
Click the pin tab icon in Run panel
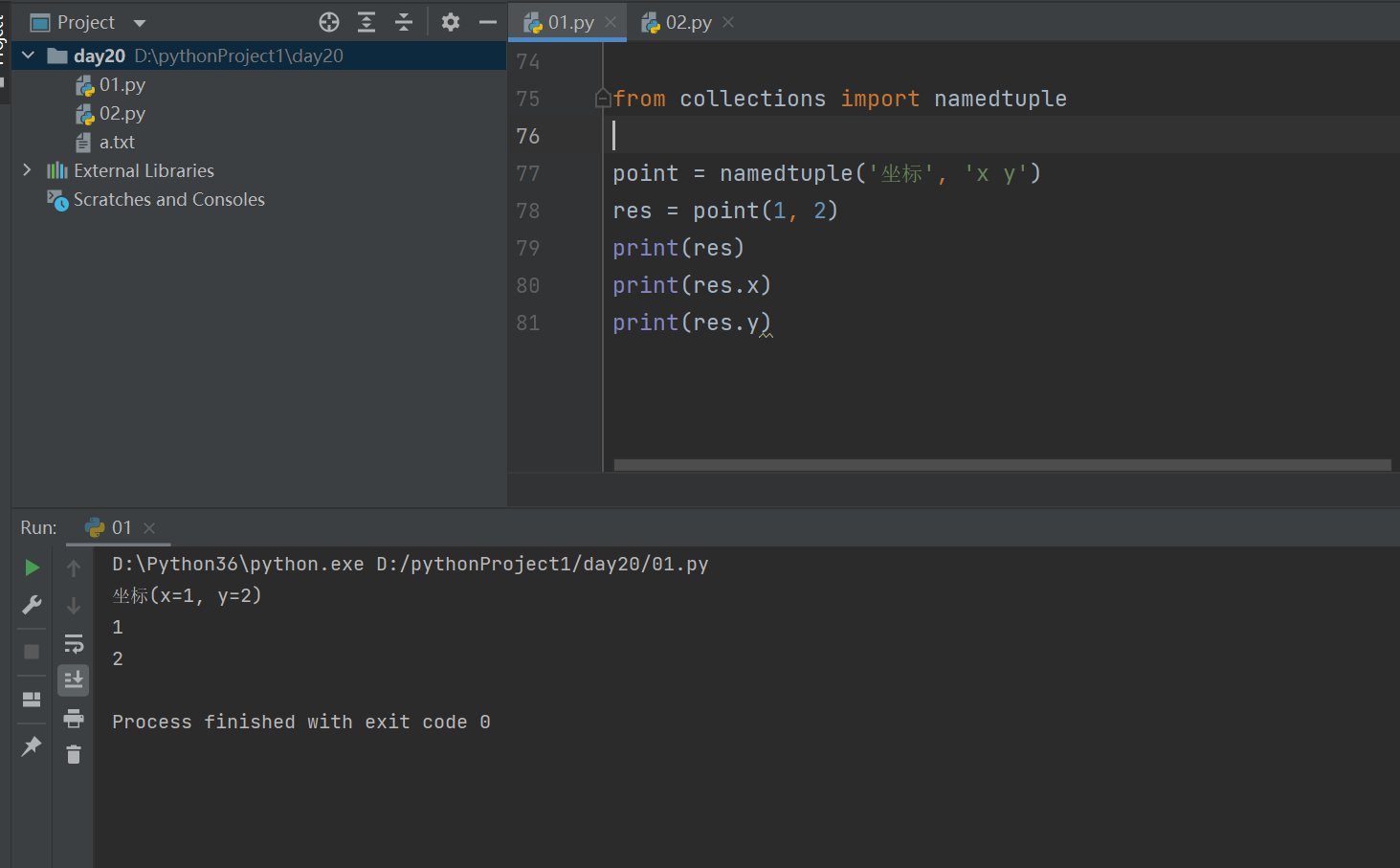click(32, 746)
